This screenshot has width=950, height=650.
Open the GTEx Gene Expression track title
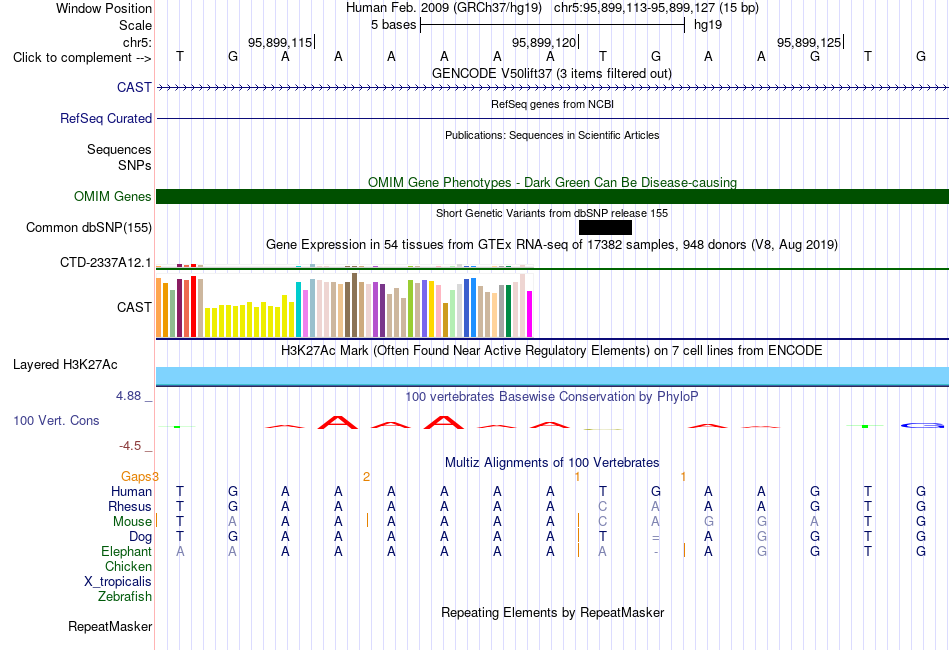552,245
